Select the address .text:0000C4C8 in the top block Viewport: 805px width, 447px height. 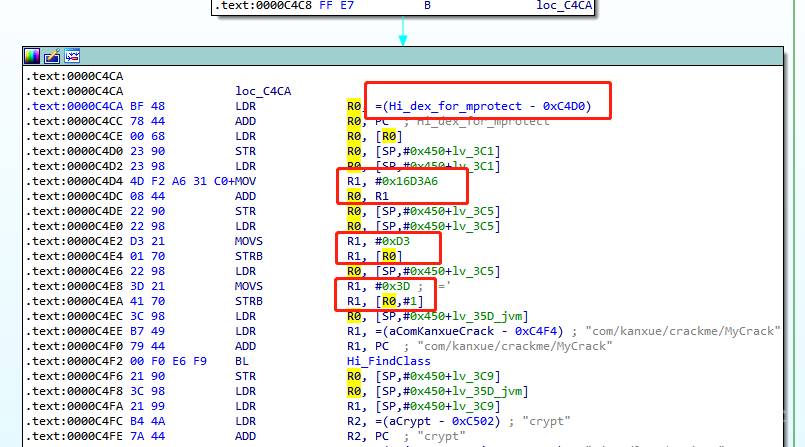point(264,6)
